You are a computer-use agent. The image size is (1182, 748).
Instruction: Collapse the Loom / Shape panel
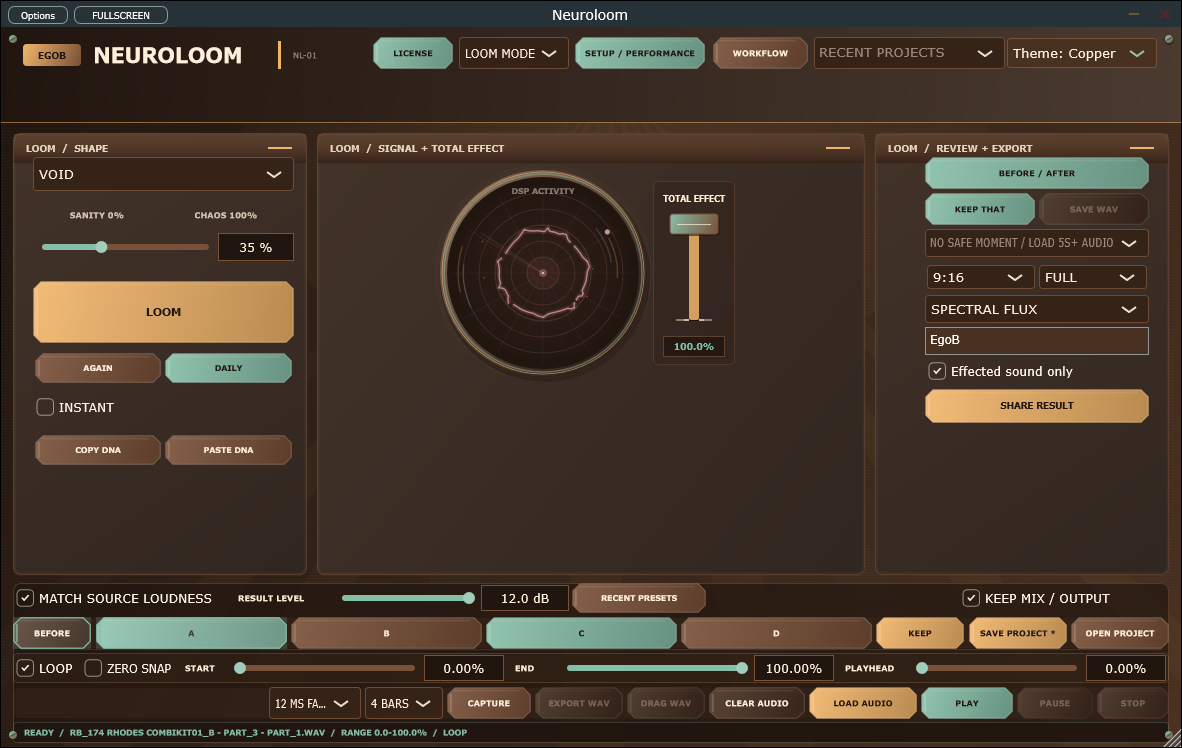point(280,148)
